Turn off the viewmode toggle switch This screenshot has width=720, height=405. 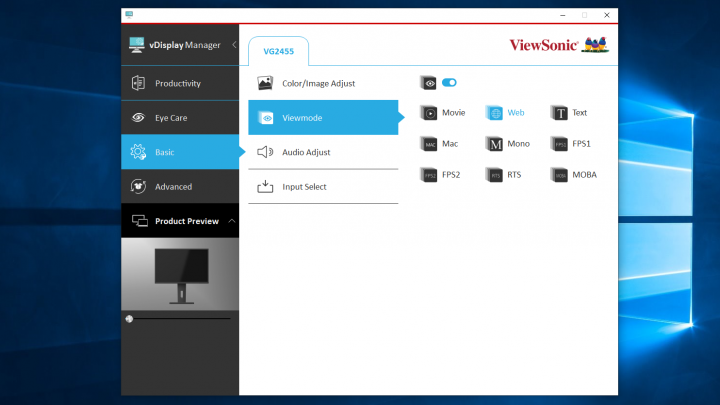(x=449, y=83)
